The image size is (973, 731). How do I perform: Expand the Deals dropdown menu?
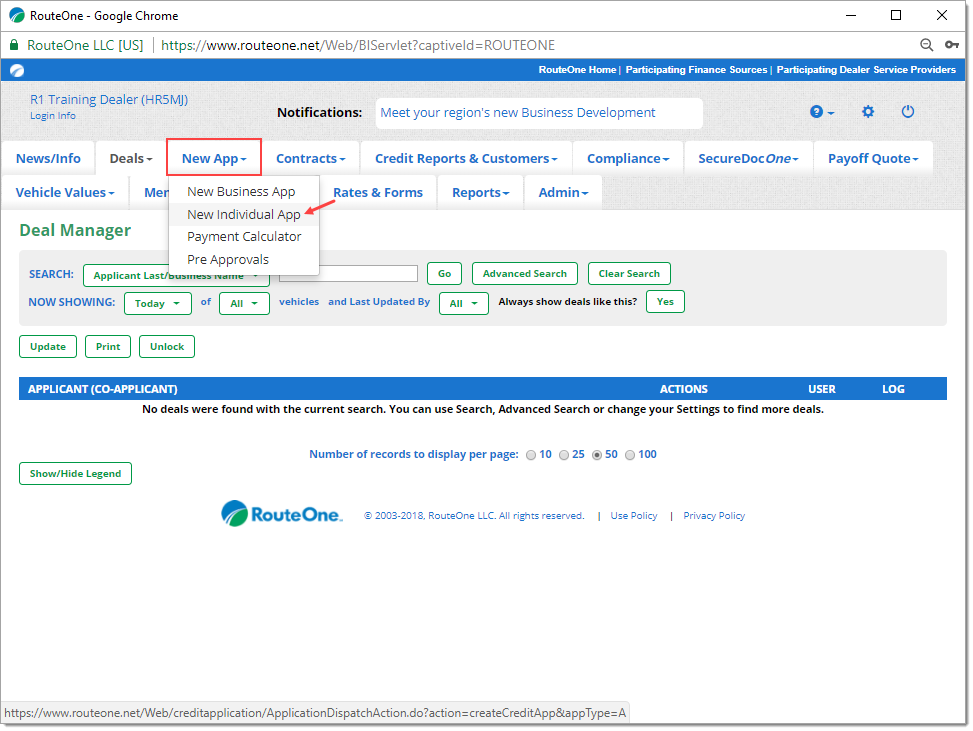click(130, 159)
